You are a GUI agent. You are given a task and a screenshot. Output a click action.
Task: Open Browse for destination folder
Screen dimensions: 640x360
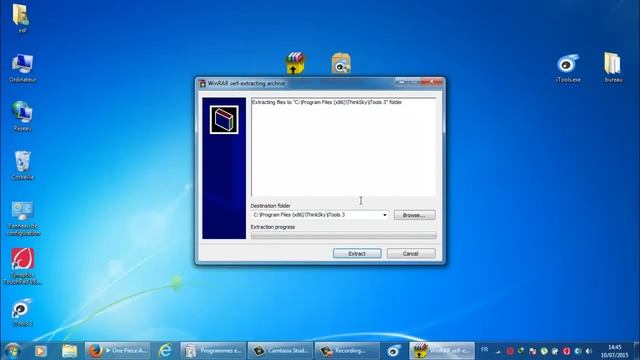(x=414, y=215)
